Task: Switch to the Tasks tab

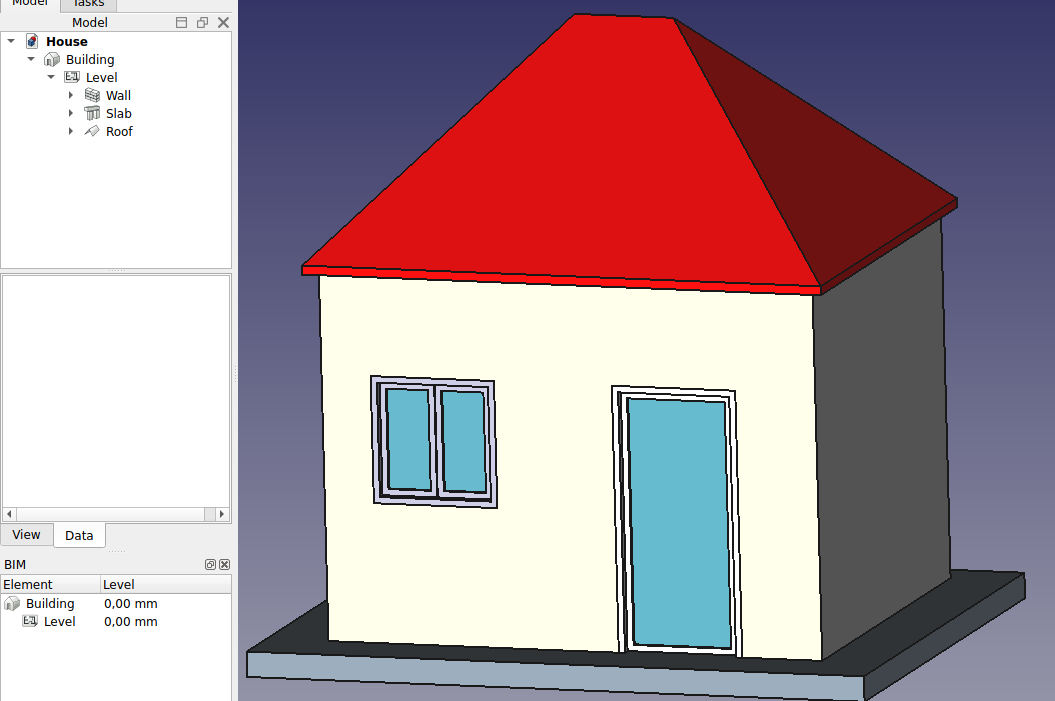Action: [88, 4]
